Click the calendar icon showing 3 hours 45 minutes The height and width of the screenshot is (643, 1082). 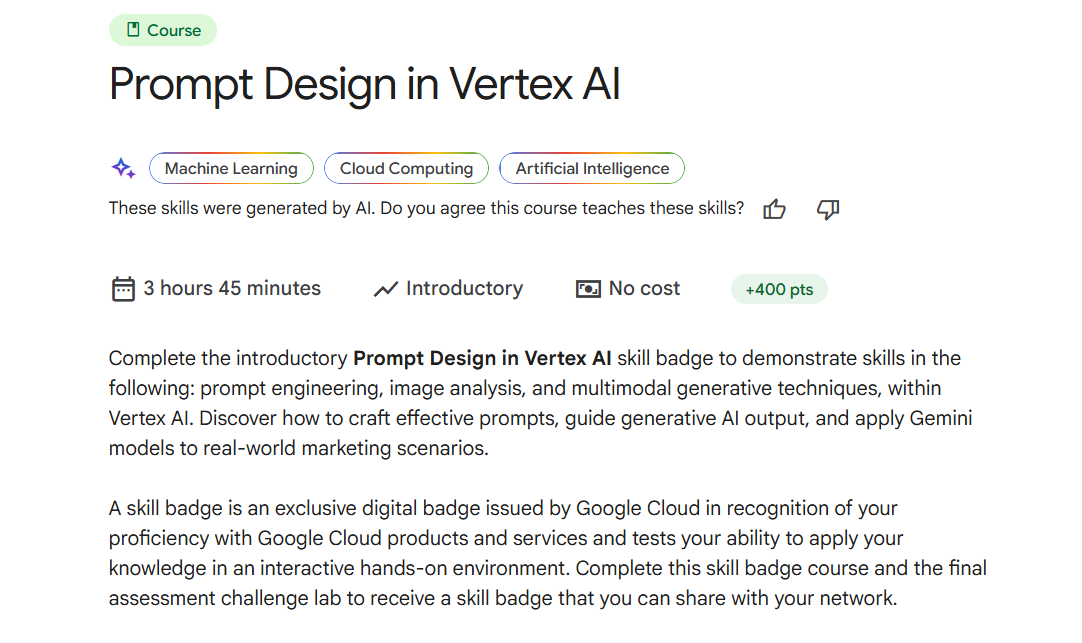click(122, 288)
